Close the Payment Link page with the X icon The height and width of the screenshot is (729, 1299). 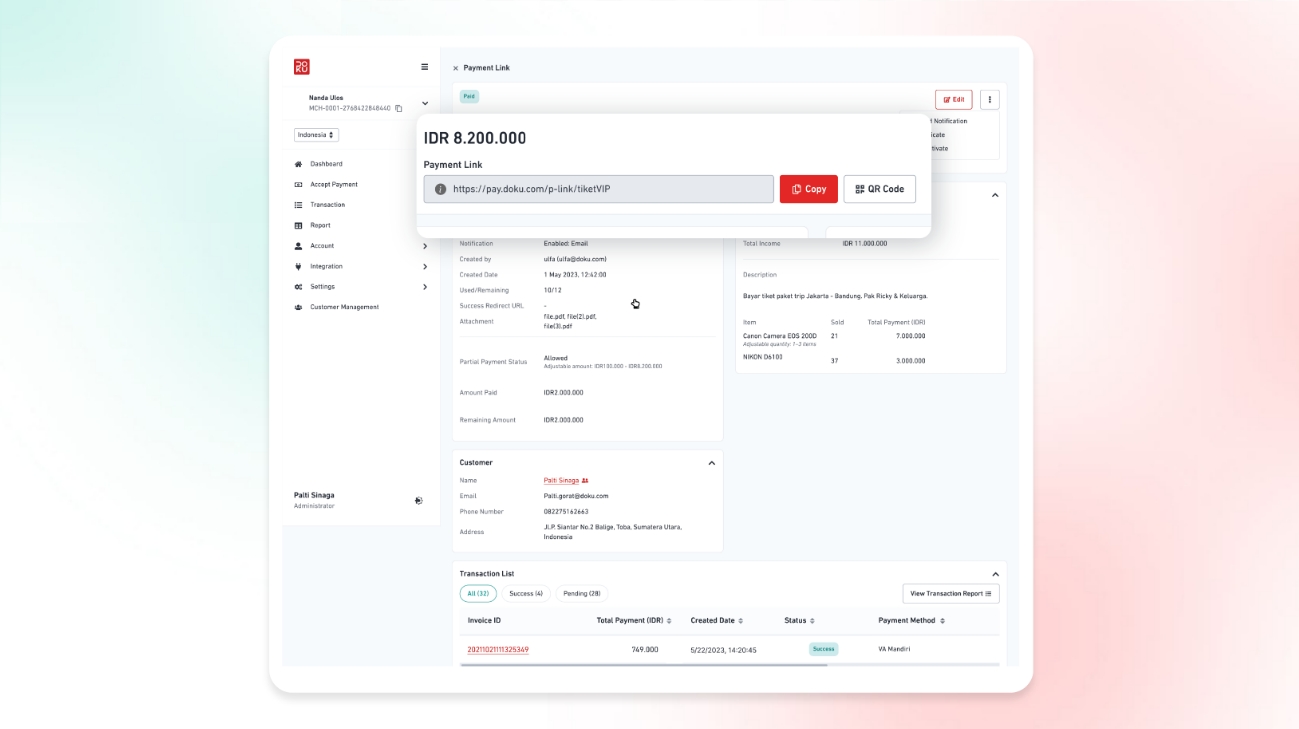pos(455,68)
